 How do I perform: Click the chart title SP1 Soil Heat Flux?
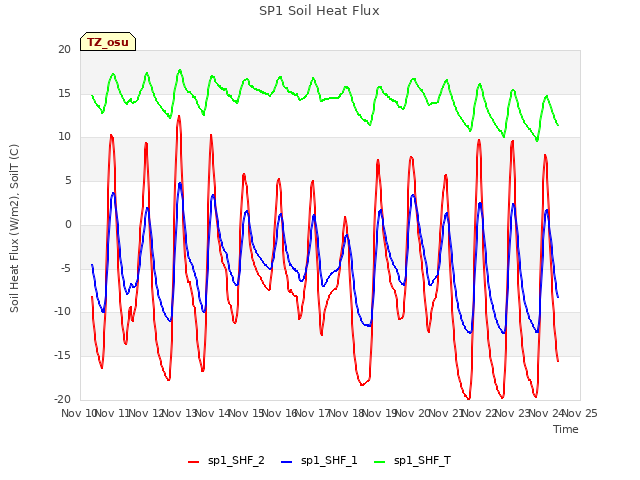click(319, 11)
